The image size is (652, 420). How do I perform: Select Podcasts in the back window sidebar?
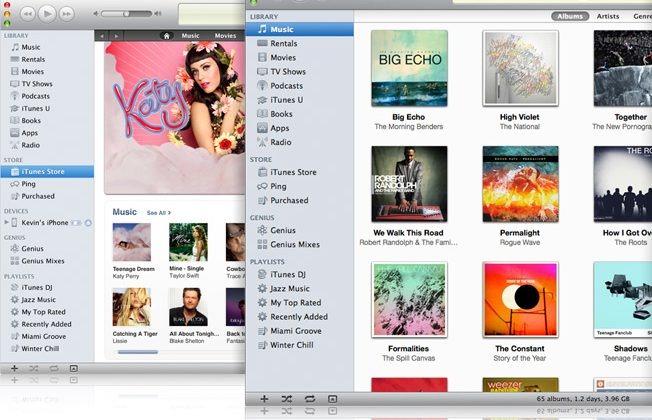click(x=47, y=96)
